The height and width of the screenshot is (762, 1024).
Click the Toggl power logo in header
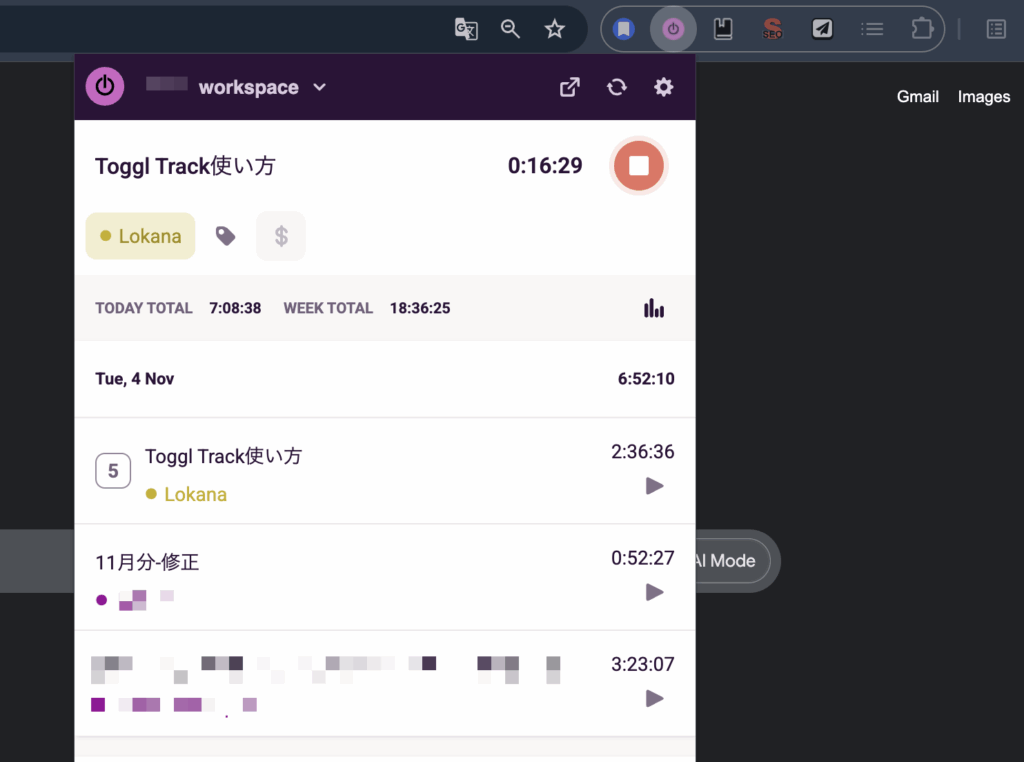coord(105,87)
